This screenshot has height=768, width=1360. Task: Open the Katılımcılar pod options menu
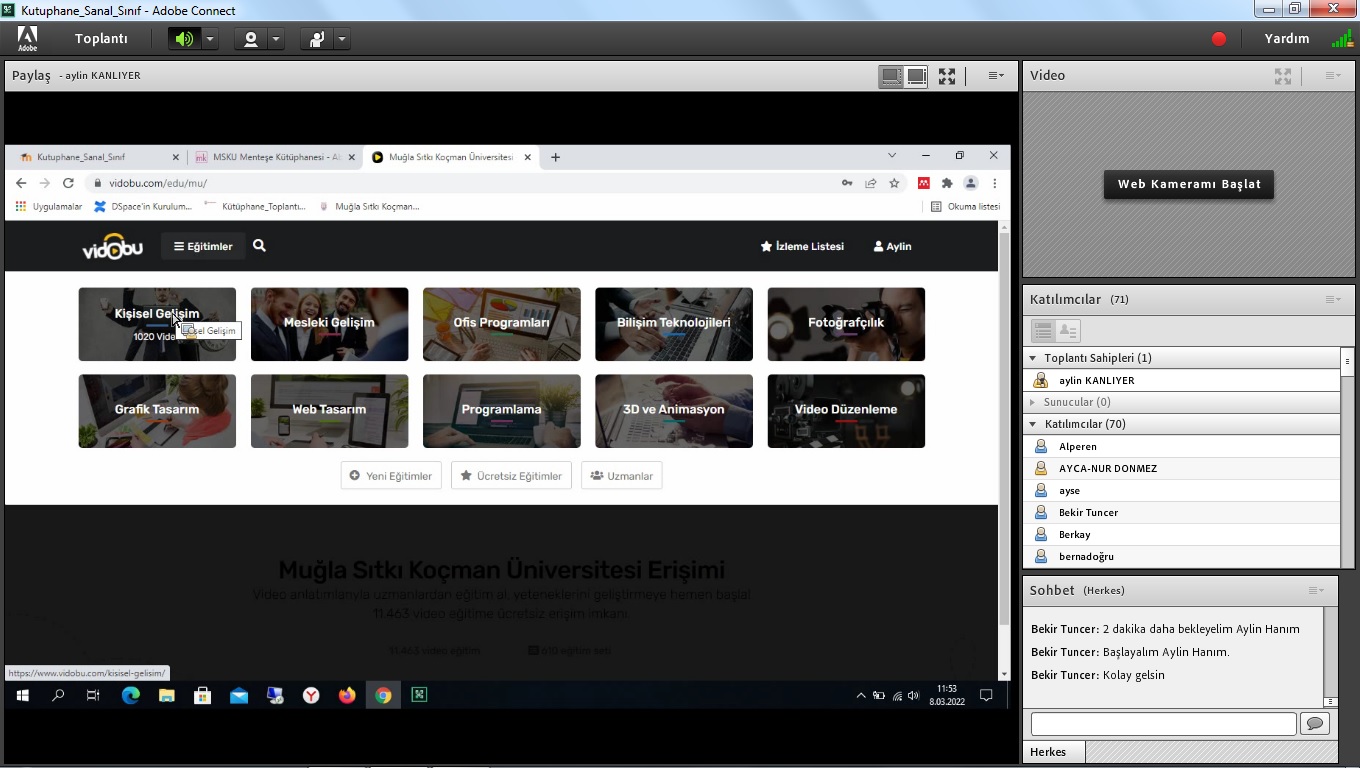[x=1333, y=299]
